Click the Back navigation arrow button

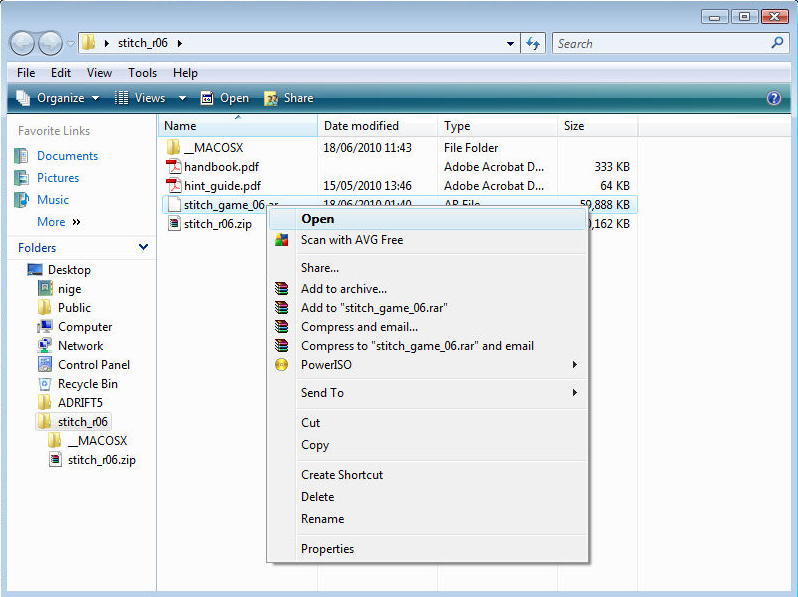[23, 43]
